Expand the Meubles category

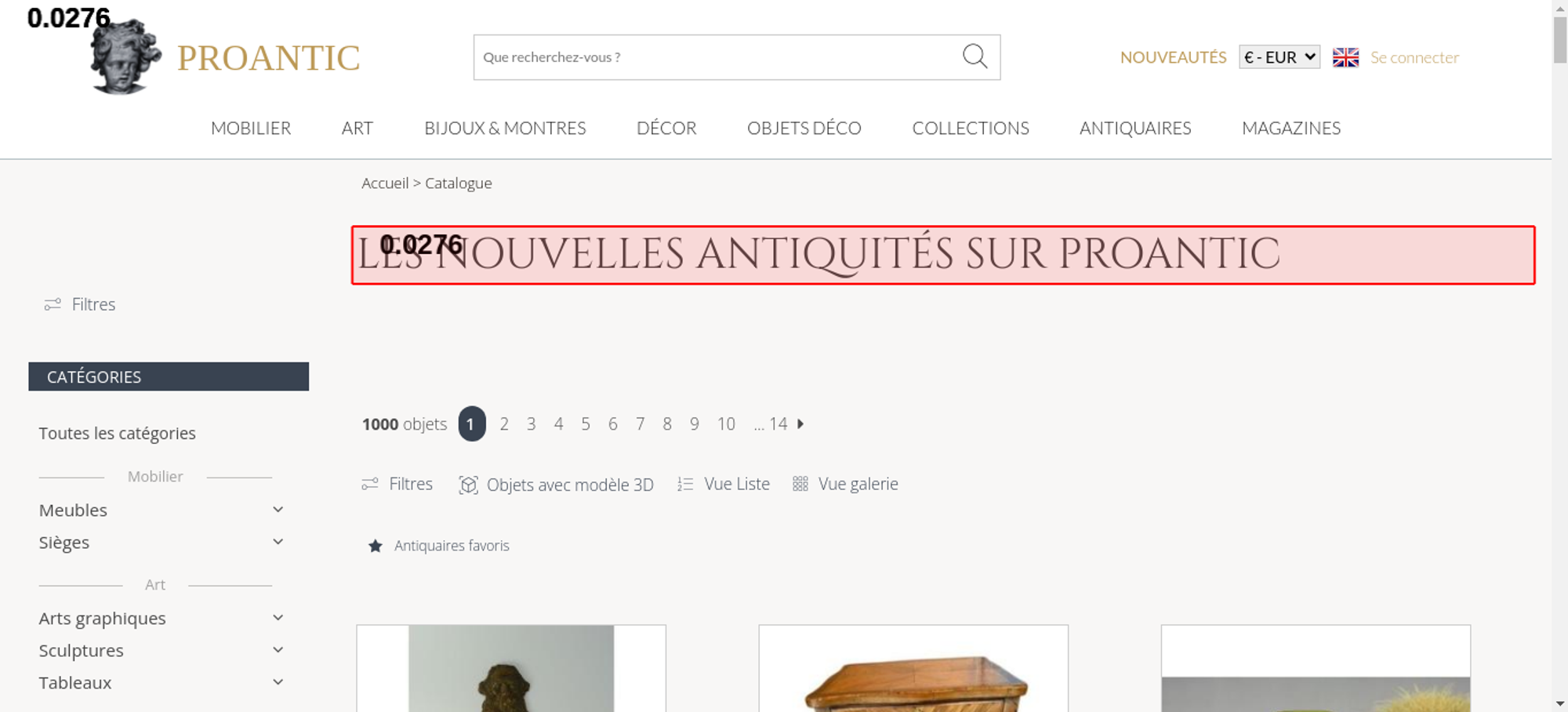coord(278,510)
